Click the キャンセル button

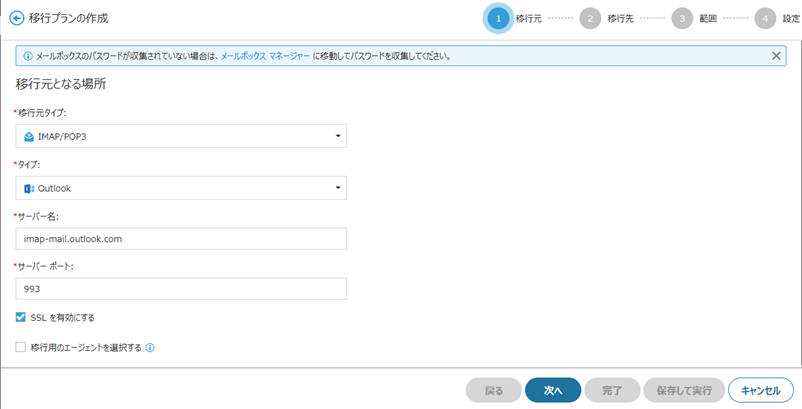point(761,391)
